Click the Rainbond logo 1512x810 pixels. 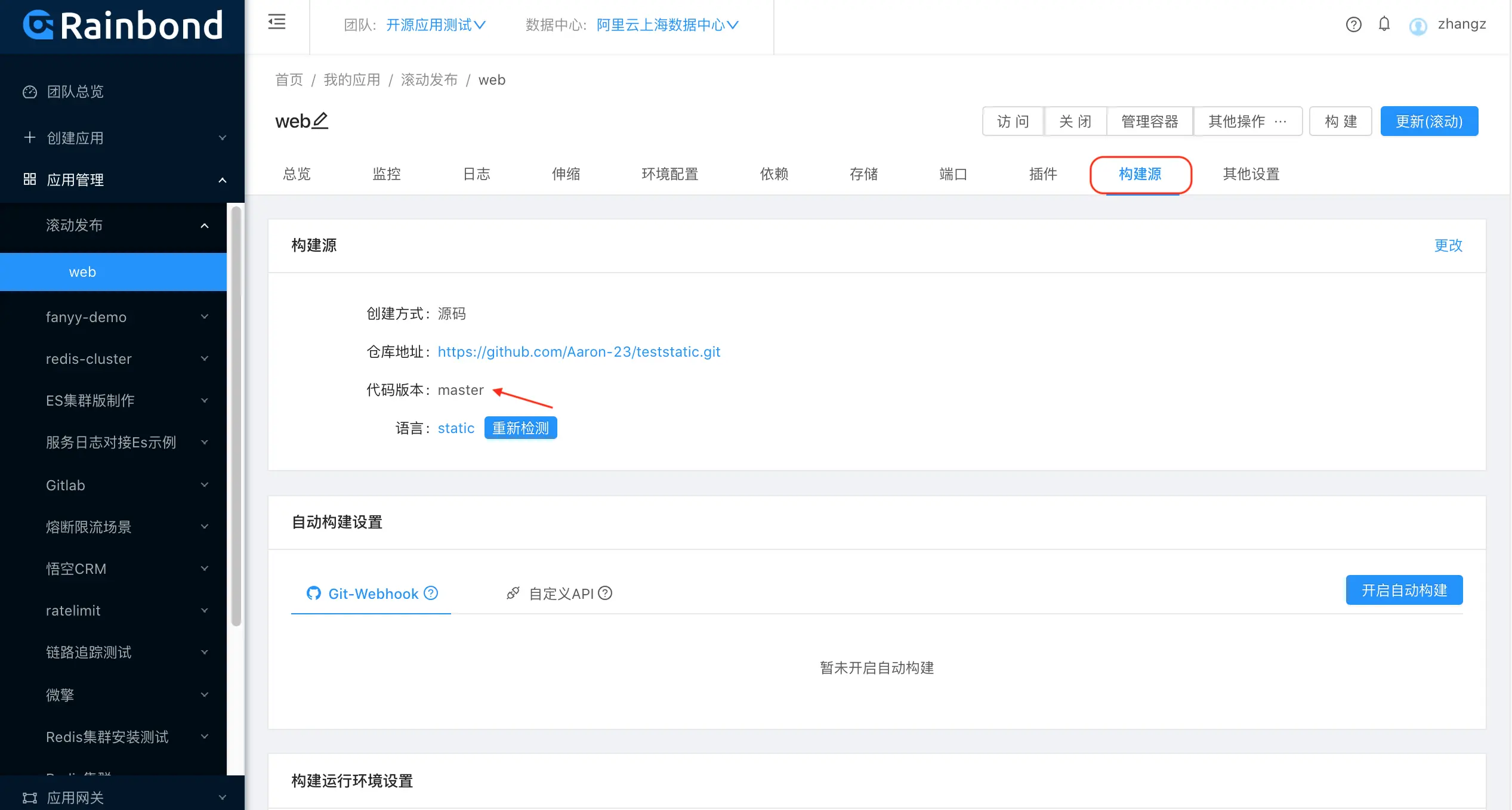[x=123, y=26]
